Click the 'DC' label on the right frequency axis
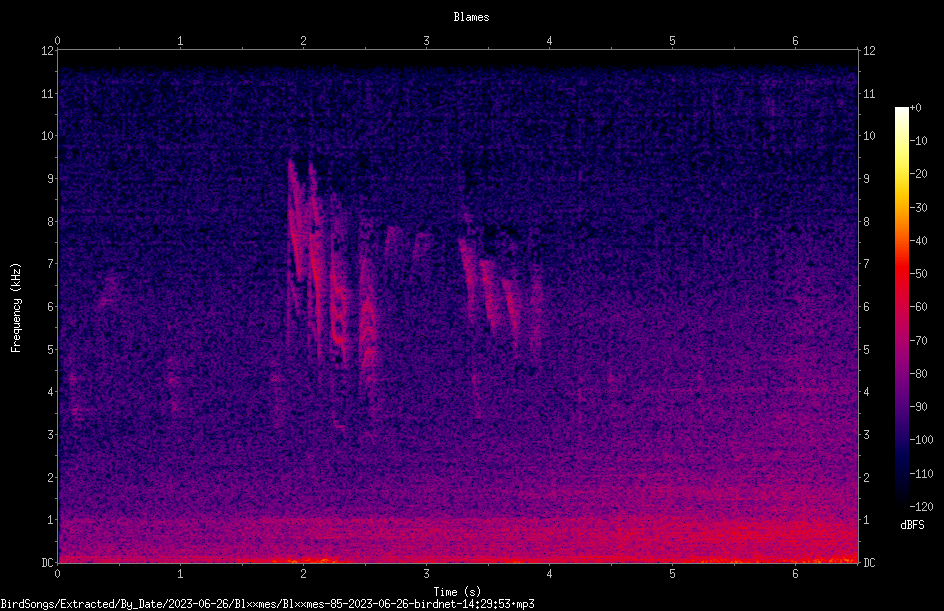Viewport: 944px width, 611px height. pyautogui.click(x=869, y=563)
